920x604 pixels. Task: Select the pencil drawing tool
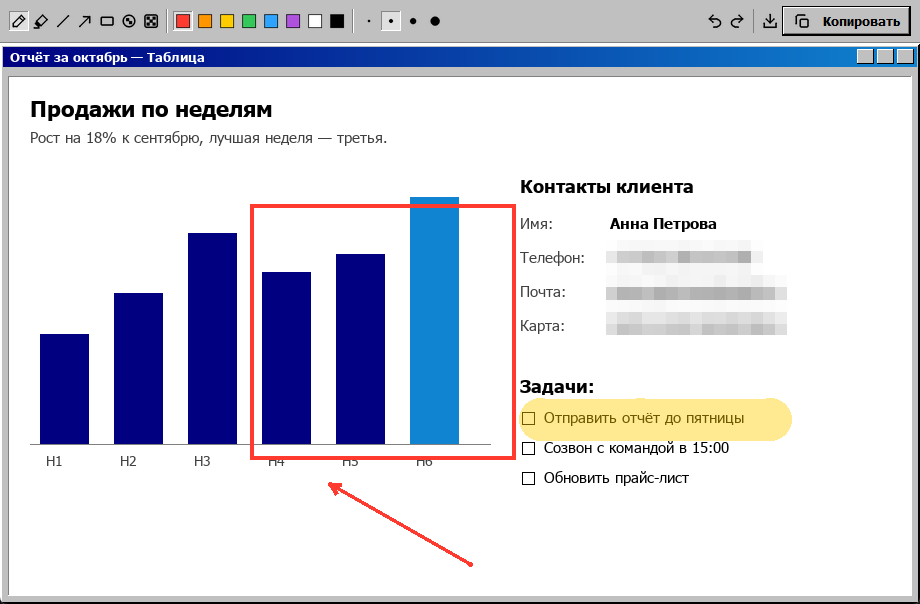tap(19, 22)
